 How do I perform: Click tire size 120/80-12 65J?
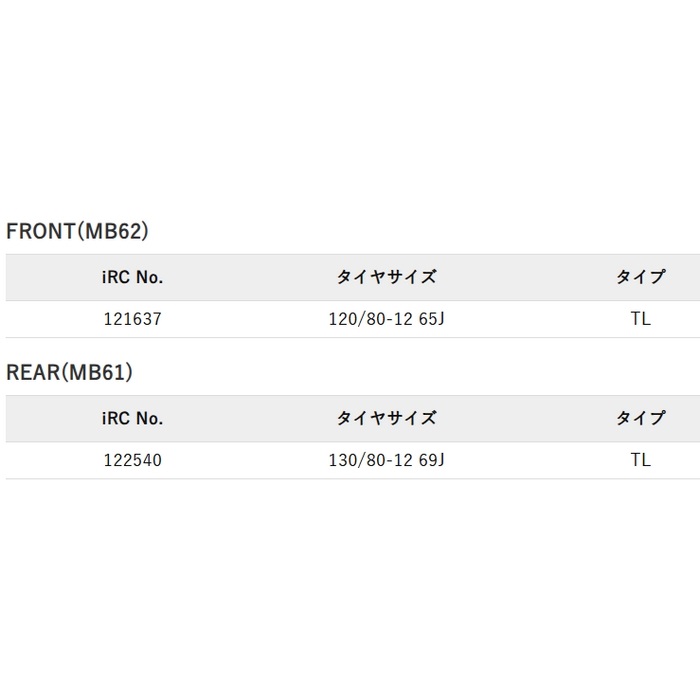coord(387,319)
